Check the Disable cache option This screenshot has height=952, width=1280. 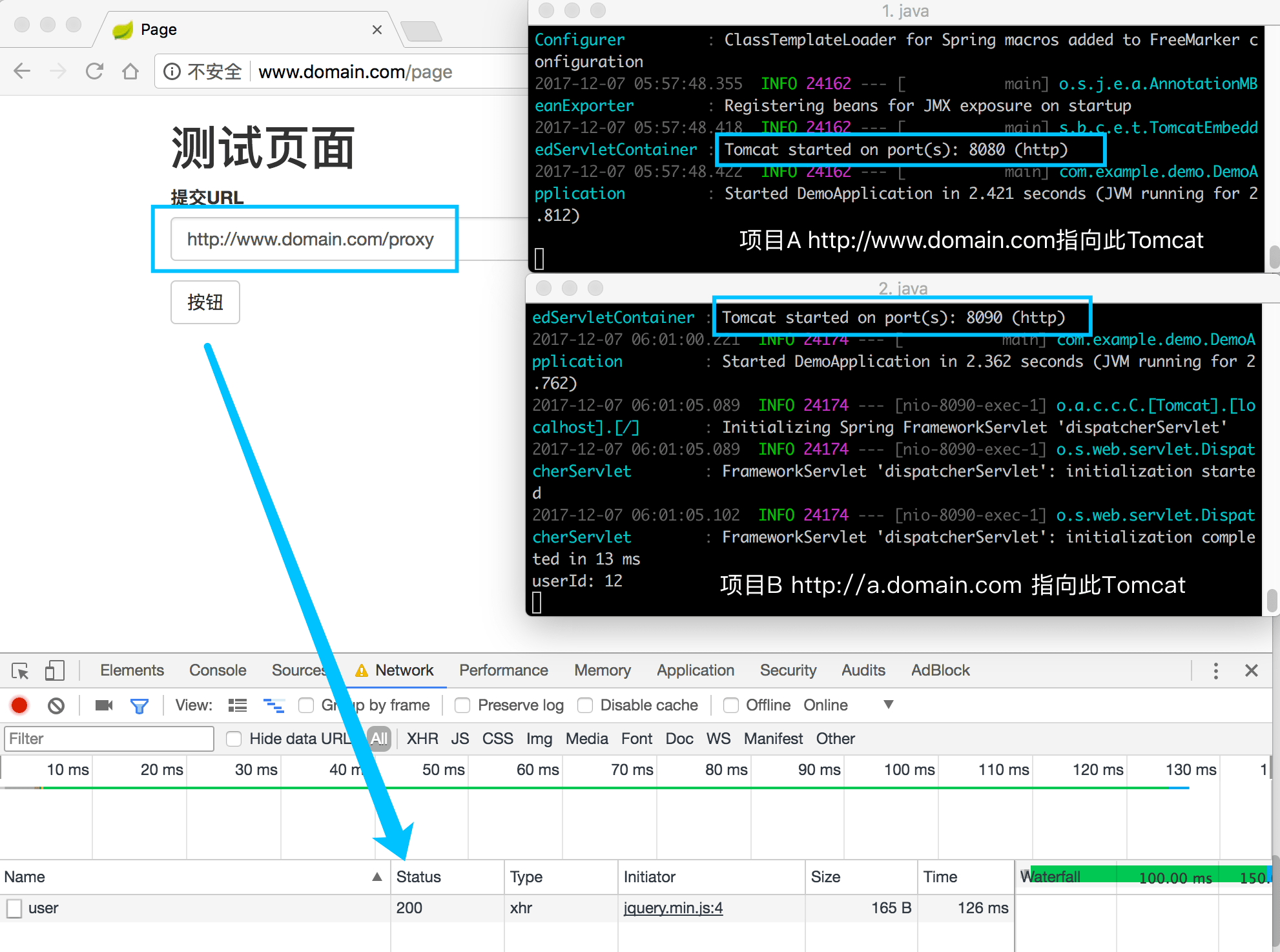tap(585, 705)
